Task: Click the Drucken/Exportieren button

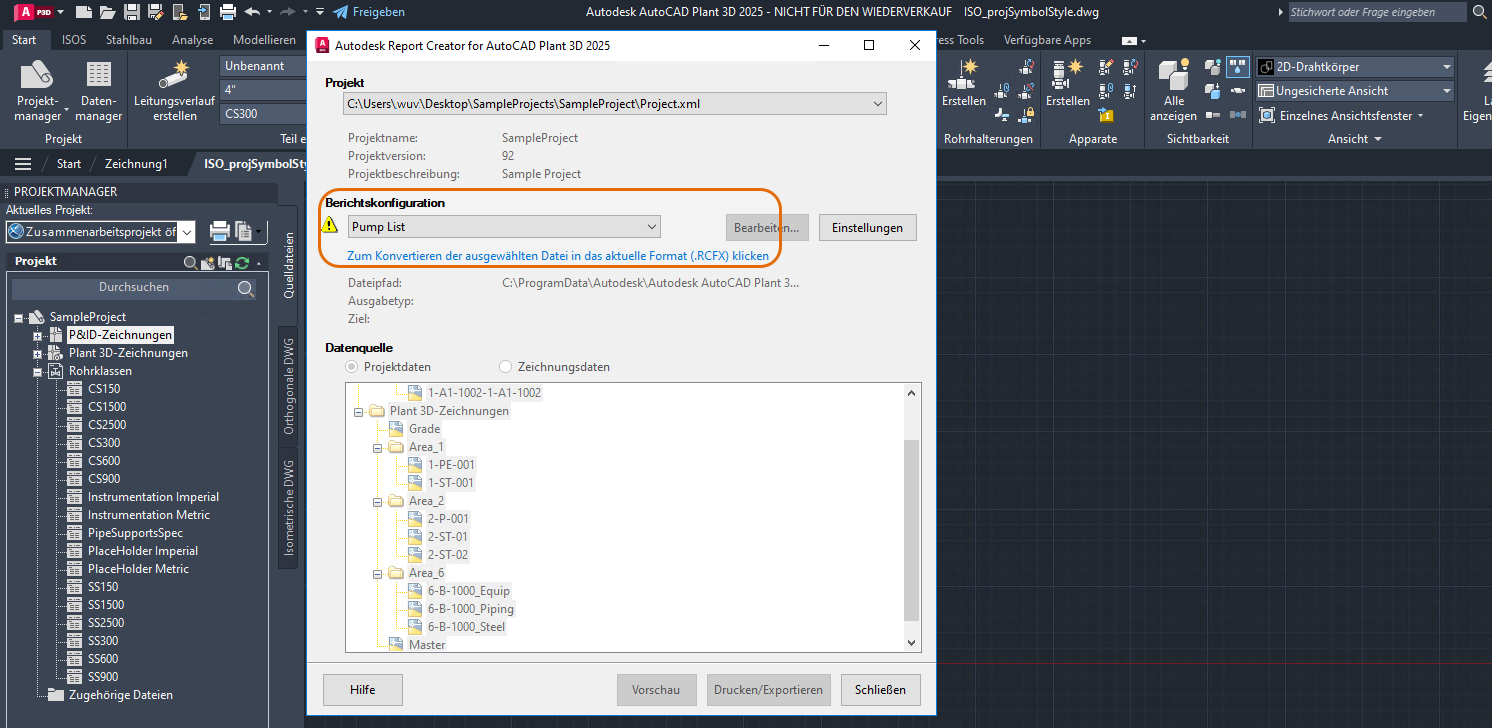Action: (768, 690)
